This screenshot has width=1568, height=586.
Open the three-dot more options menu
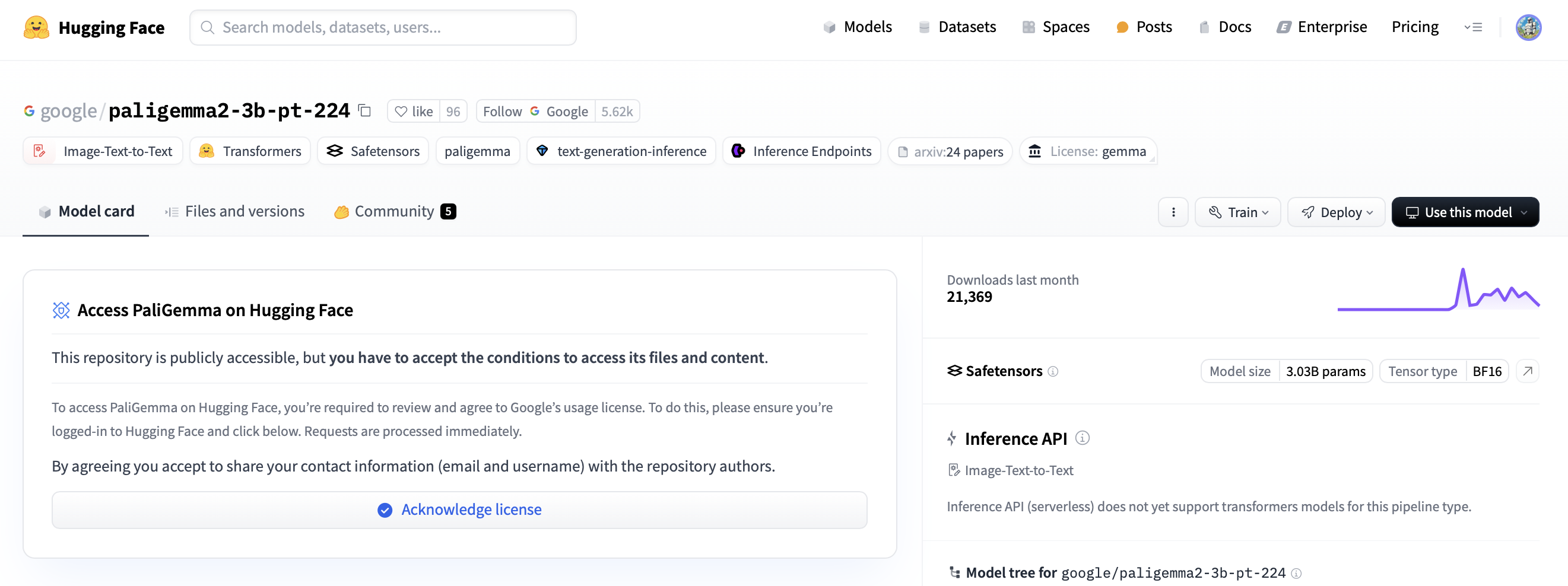pos(1173,212)
